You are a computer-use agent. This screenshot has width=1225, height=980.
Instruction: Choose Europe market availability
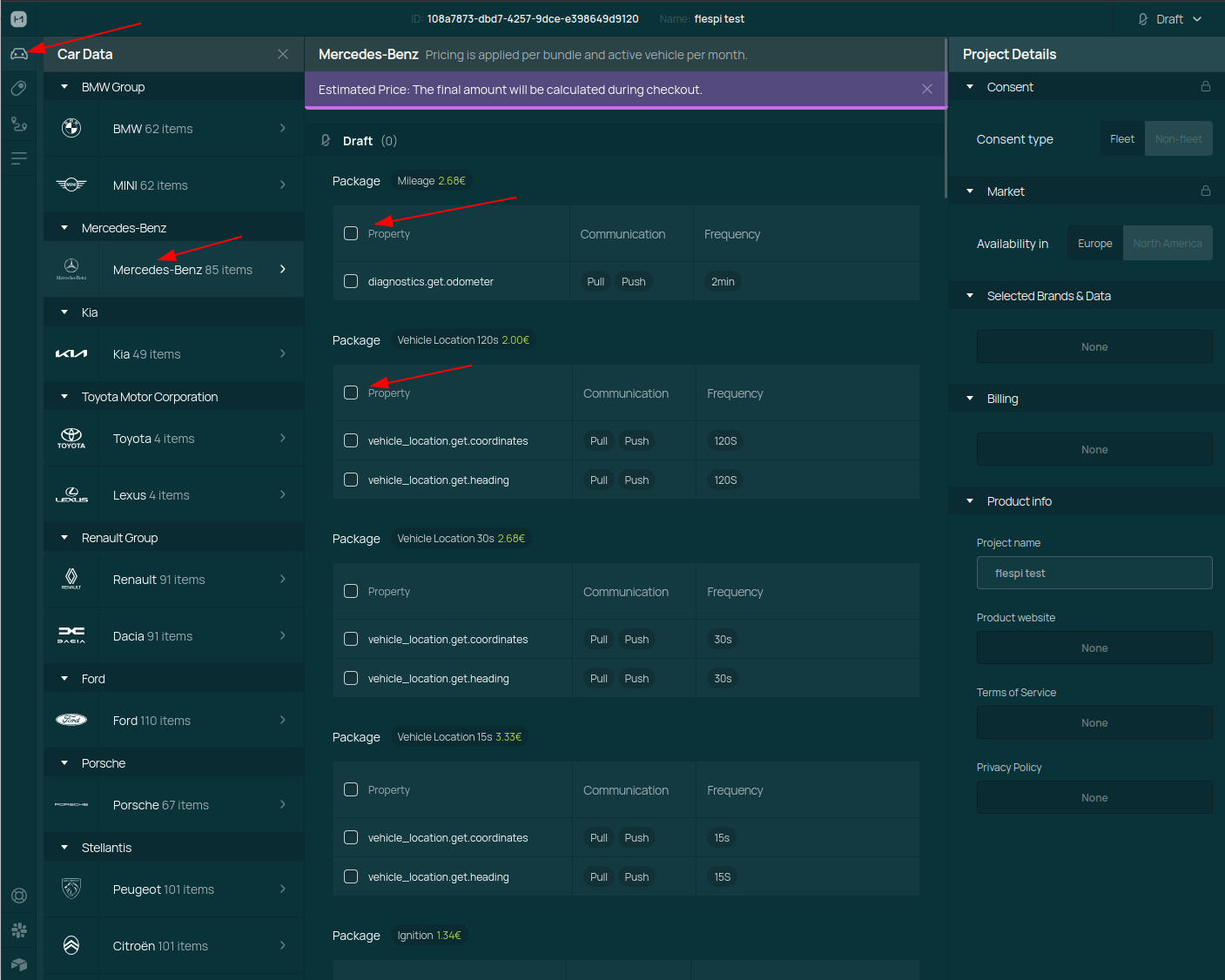pyautogui.click(x=1095, y=243)
